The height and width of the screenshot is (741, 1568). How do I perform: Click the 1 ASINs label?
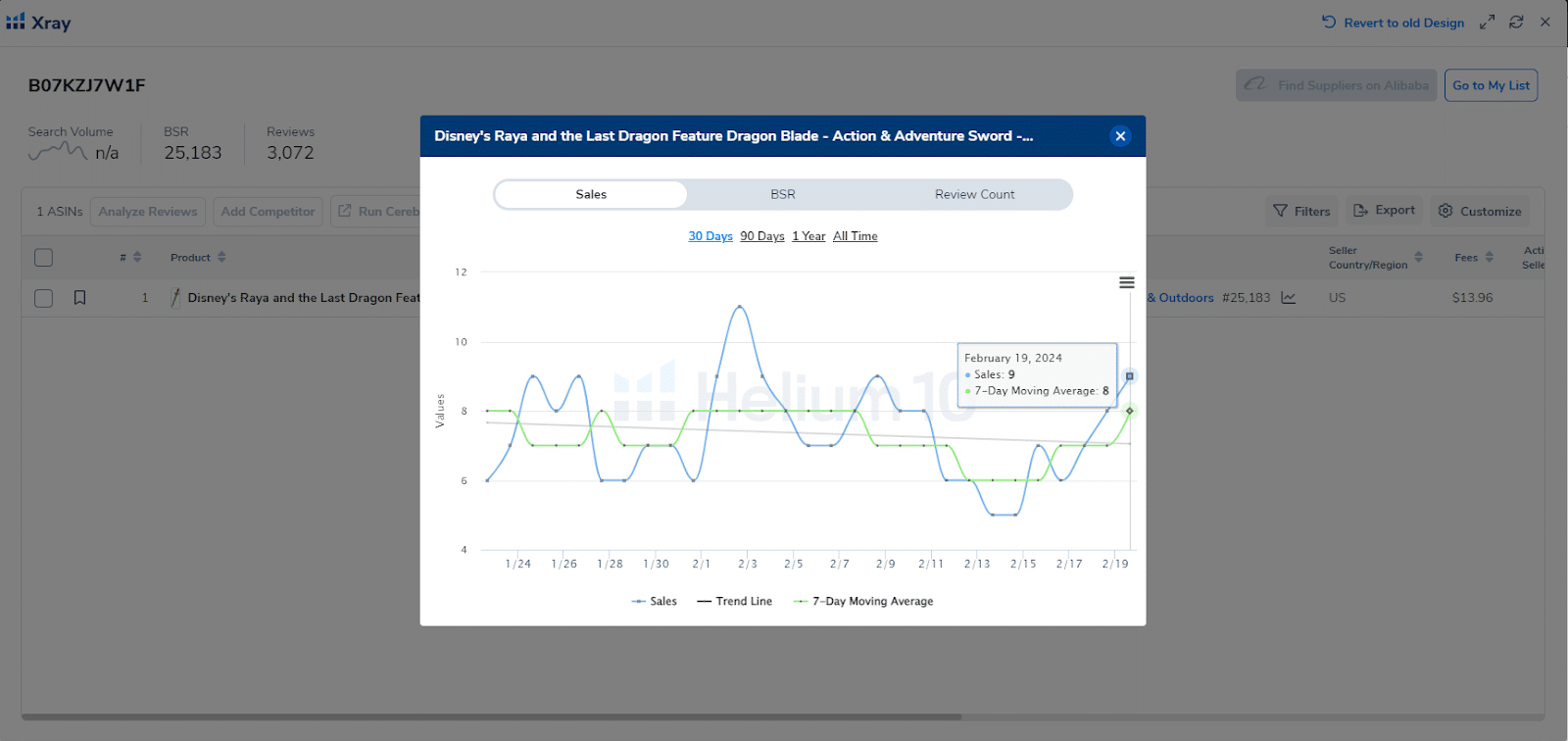click(x=60, y=212)
